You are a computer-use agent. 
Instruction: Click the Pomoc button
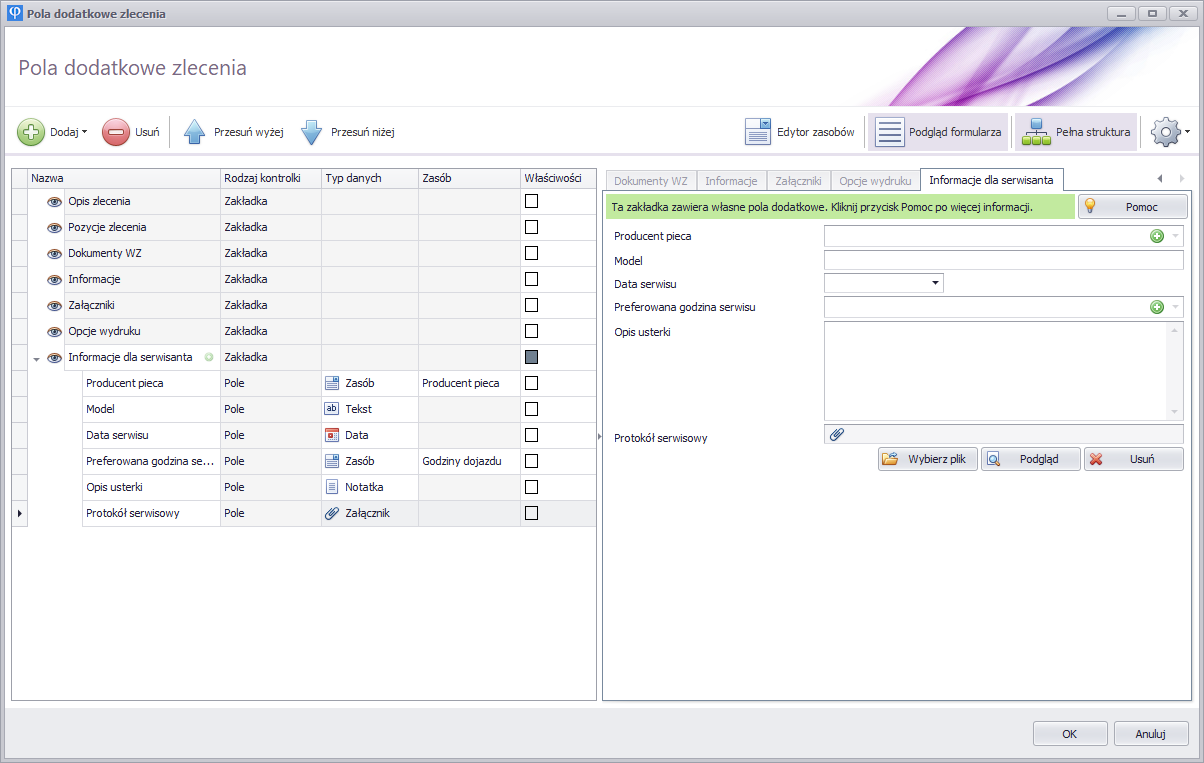tap(1132, 207)
